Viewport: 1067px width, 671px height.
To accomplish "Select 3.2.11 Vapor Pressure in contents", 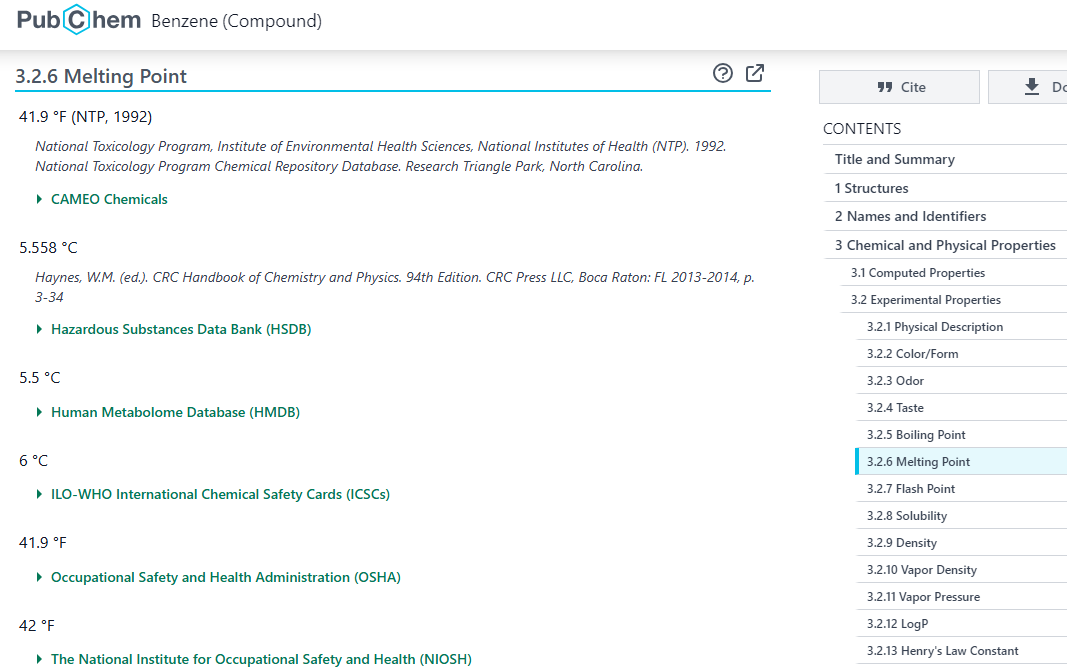I will (x=923, y=597).
